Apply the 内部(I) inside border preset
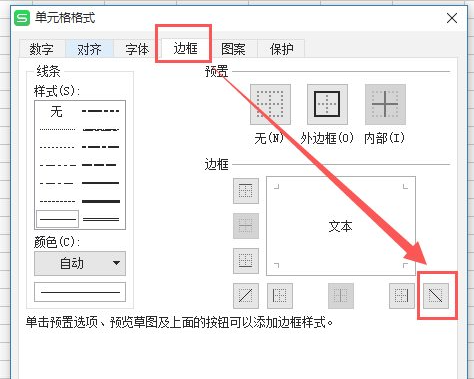The width and height of the screenshot is (474, 379). click(385, 104)
